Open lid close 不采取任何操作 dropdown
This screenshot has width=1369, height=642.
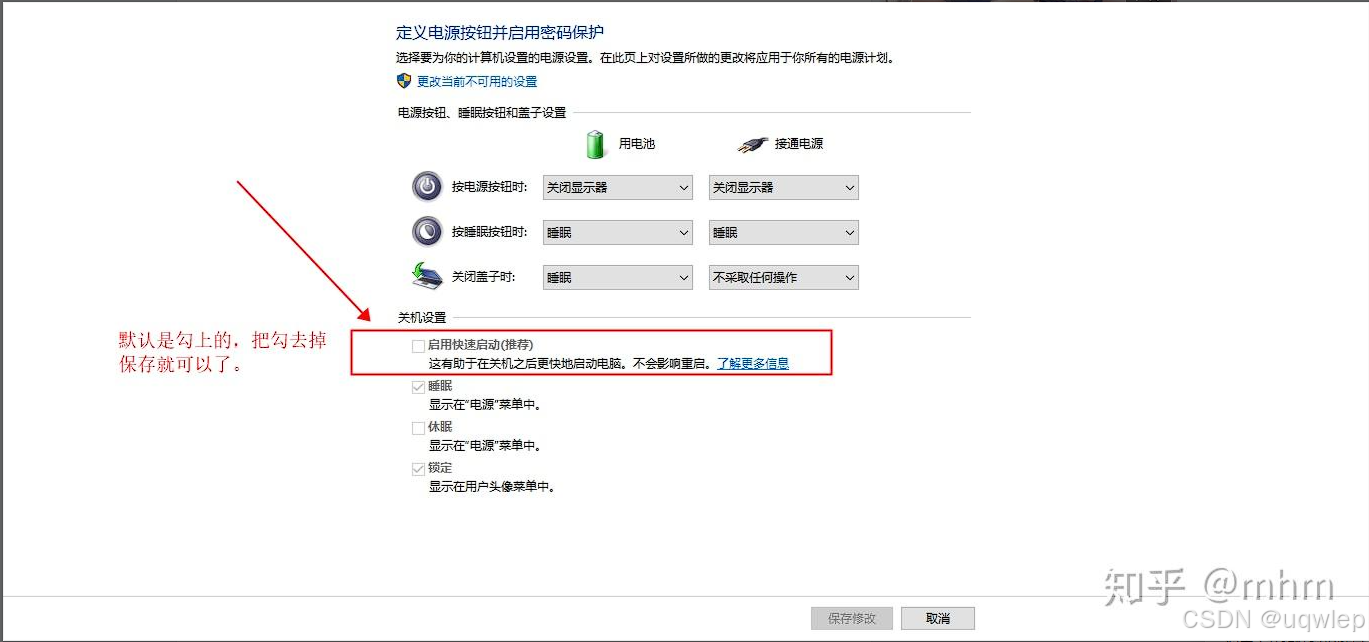click(784, 277)
